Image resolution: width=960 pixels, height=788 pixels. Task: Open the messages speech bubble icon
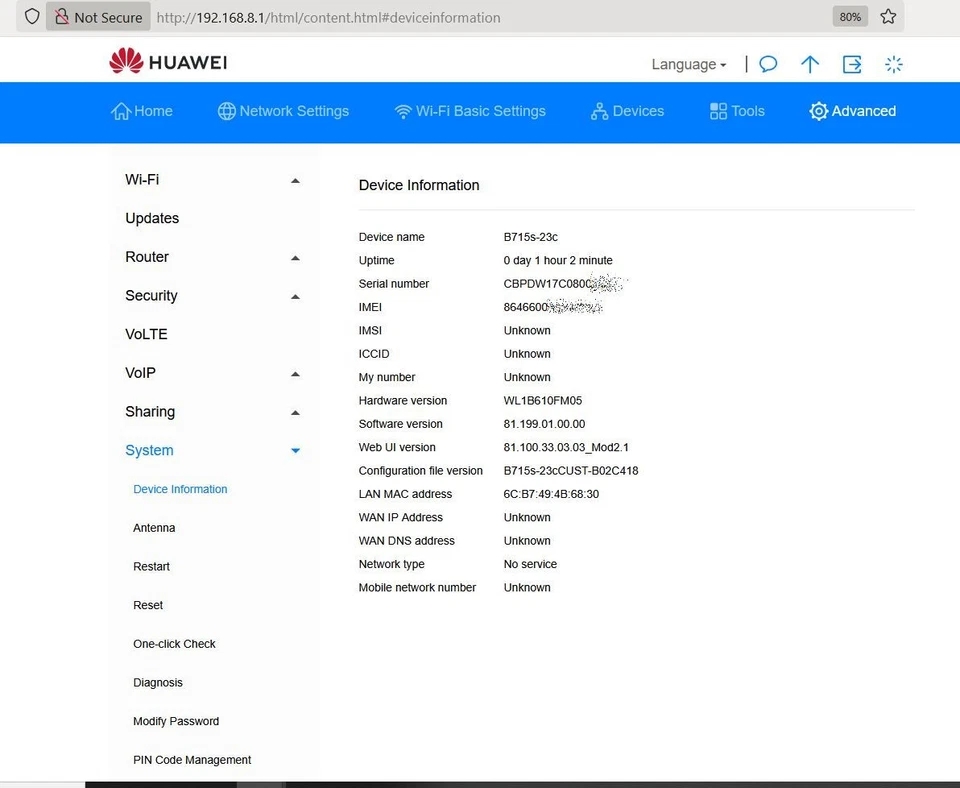(x=768, y=64)
